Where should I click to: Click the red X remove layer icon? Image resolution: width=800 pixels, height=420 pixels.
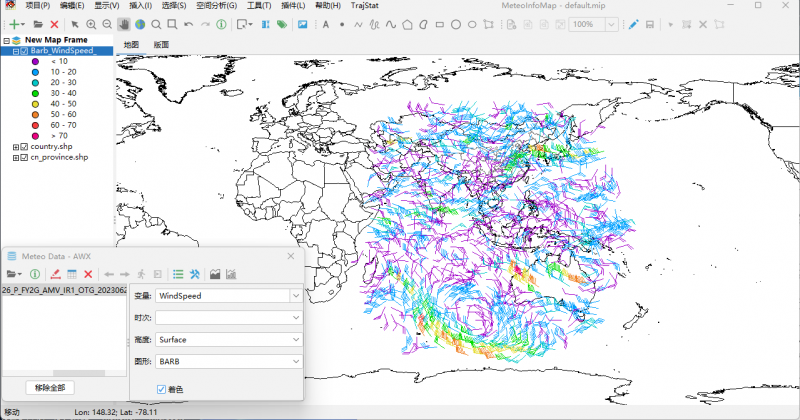(54, 23)
